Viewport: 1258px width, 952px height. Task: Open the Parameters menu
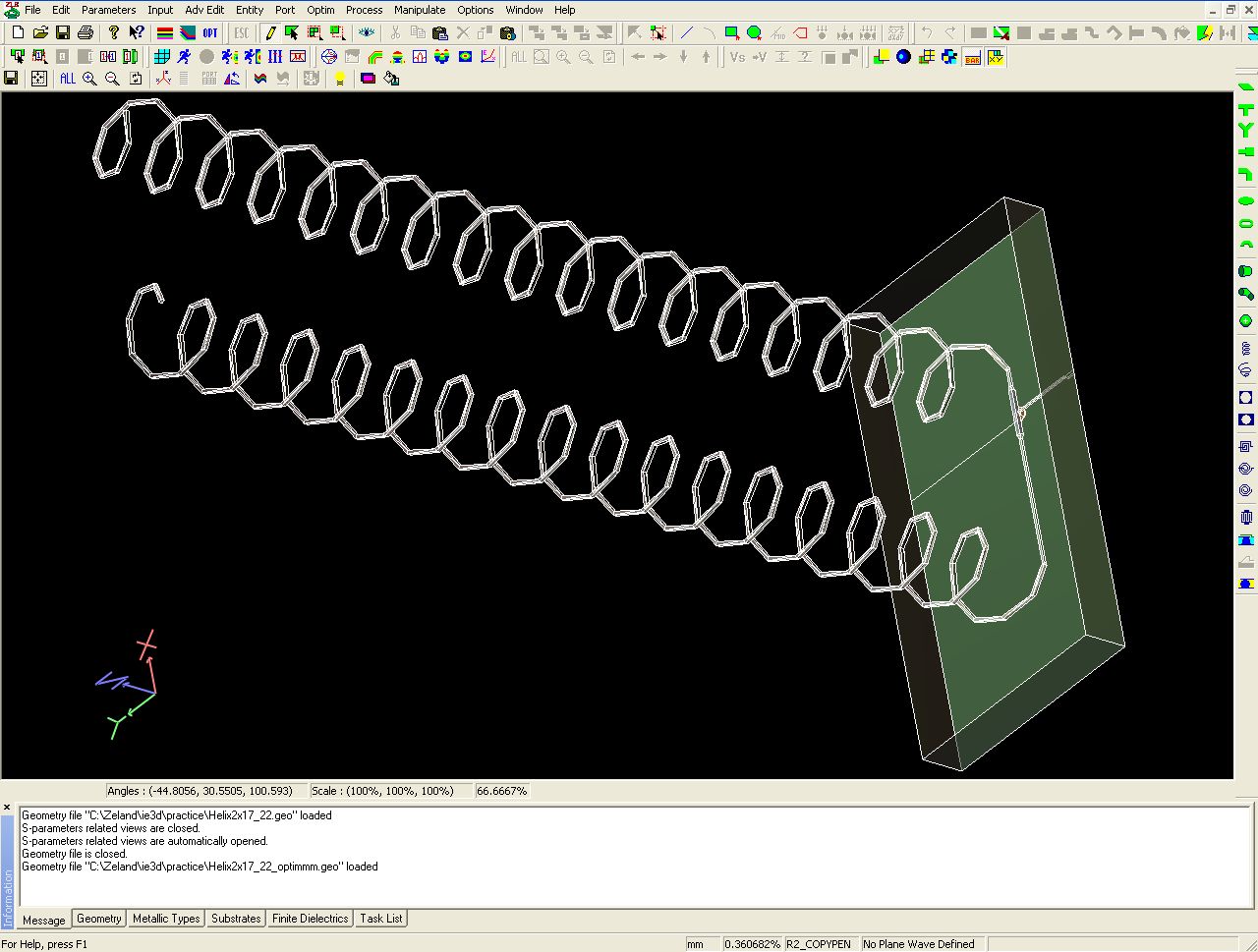(x=108, y=10)
